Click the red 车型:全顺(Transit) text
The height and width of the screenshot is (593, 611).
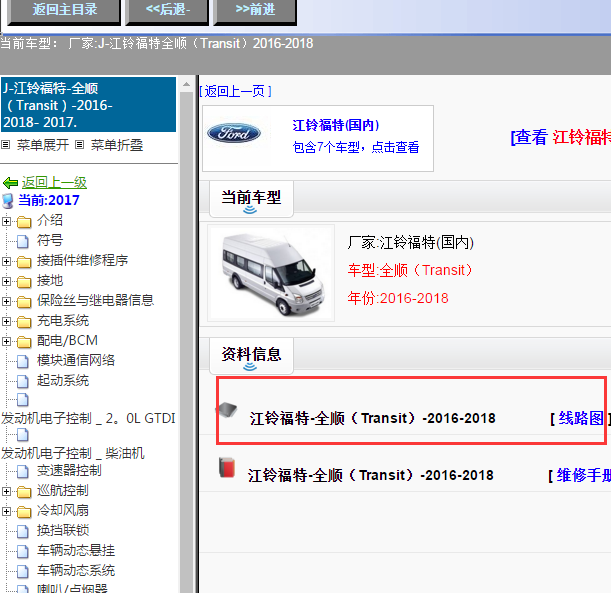click(x=410, y=270)
